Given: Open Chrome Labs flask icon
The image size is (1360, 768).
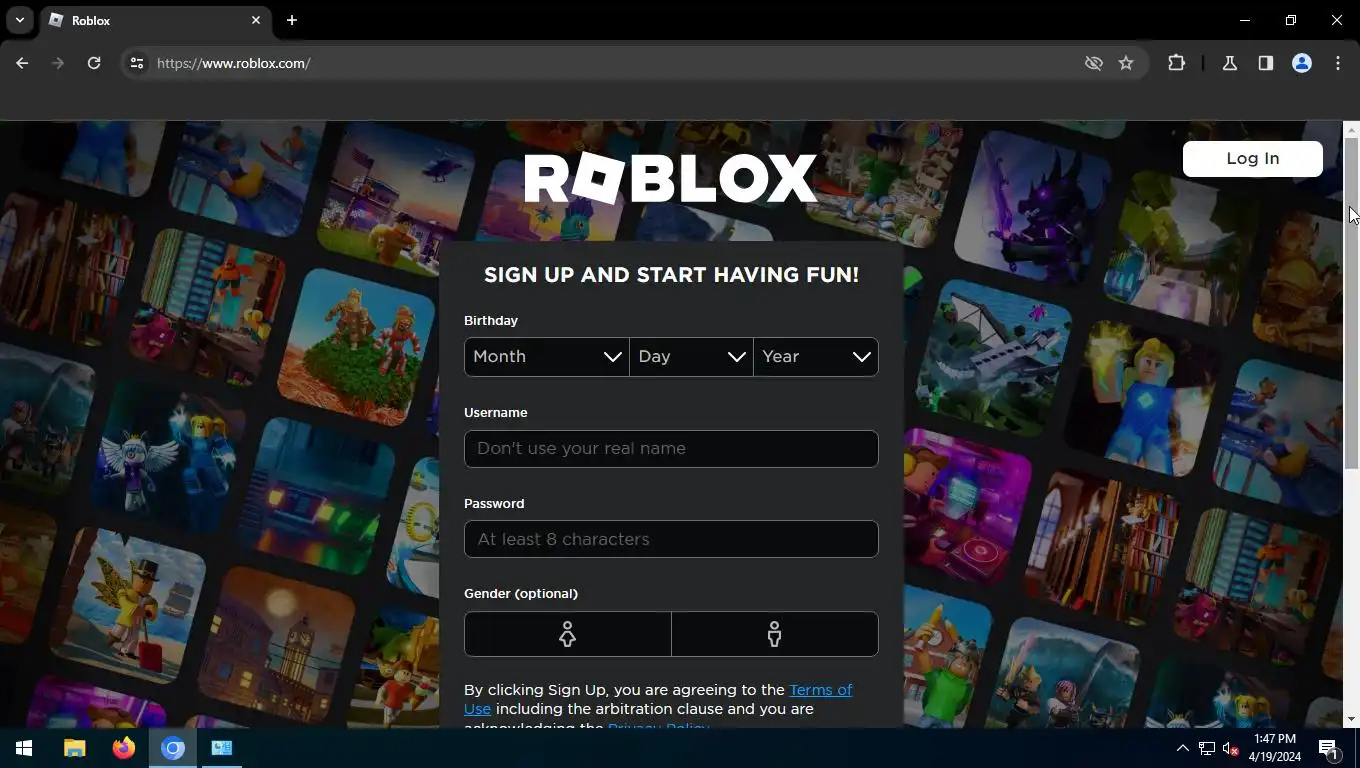Looking at the screenshot, I should click(x=1230, y=63).
